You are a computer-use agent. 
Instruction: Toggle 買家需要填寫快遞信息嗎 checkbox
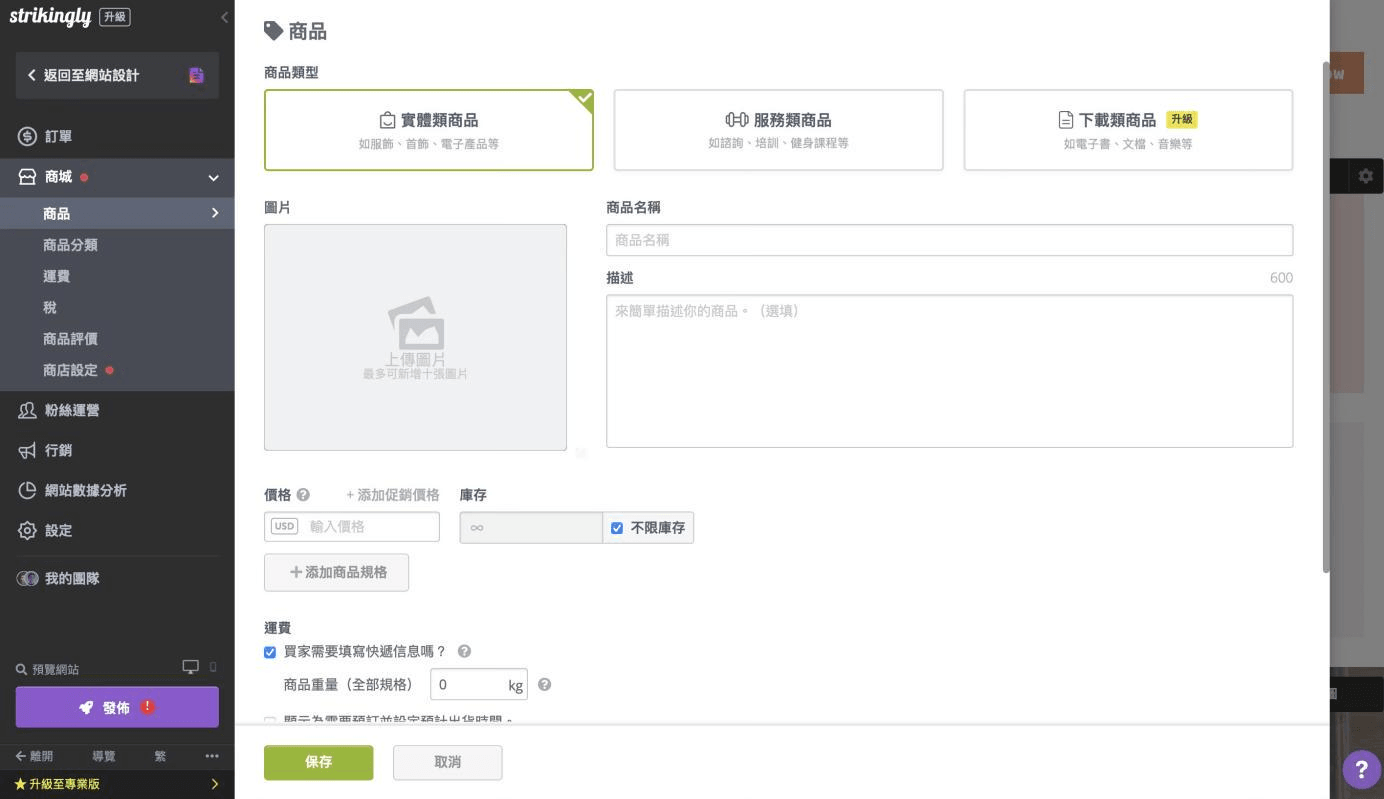[270, 652]
